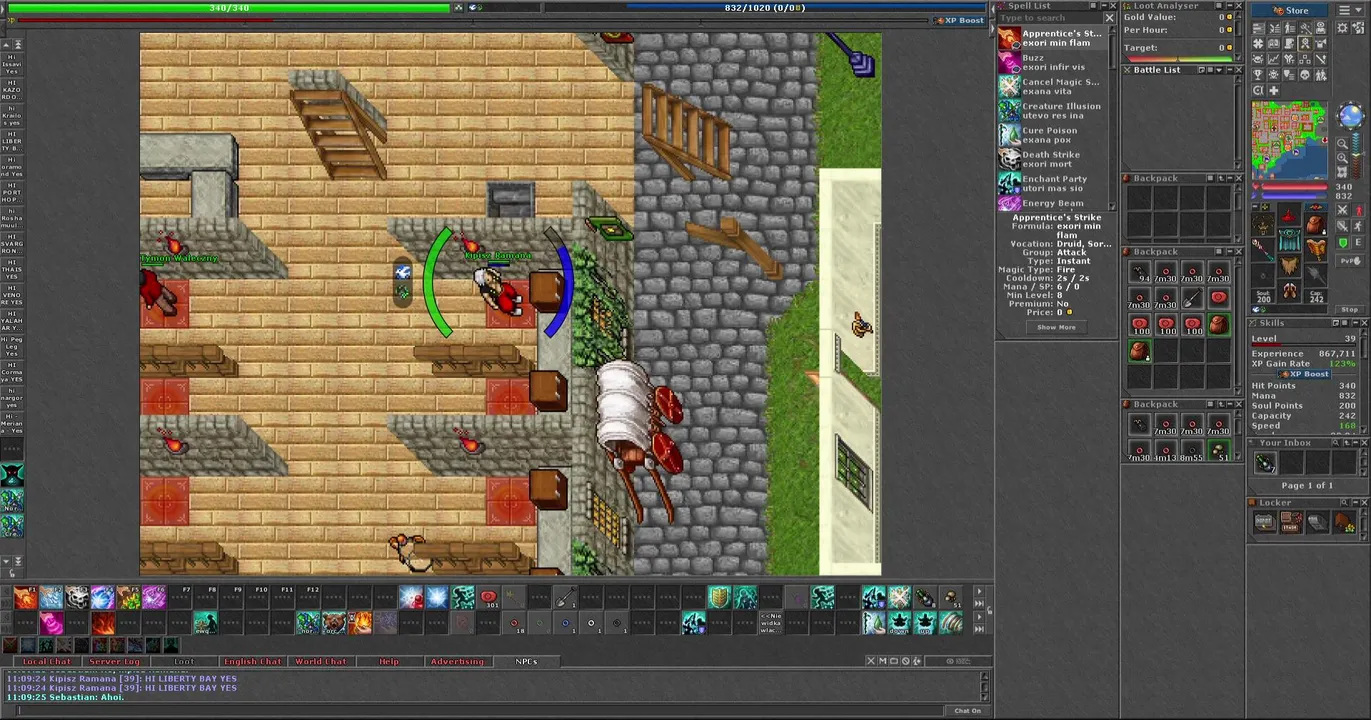The width and height of the screenshot is (1371, 720).
Task: Select the Buzz spell icon
Action: click(1009, 62)
